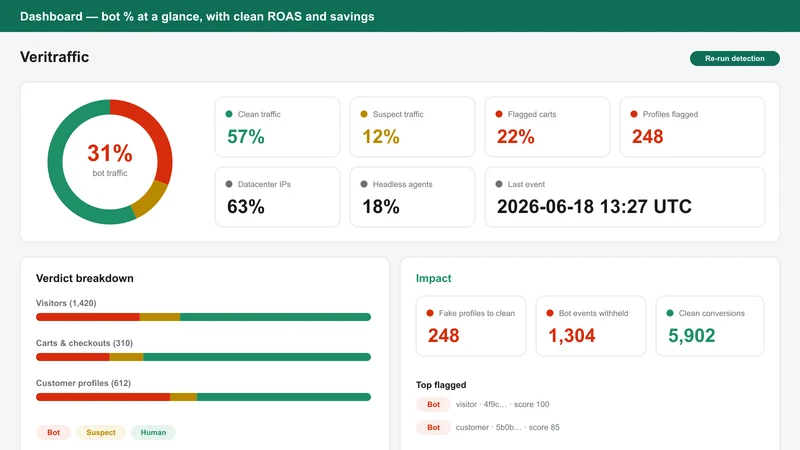Click the red dot beside Profiles flagged

[x=634, y=114]
